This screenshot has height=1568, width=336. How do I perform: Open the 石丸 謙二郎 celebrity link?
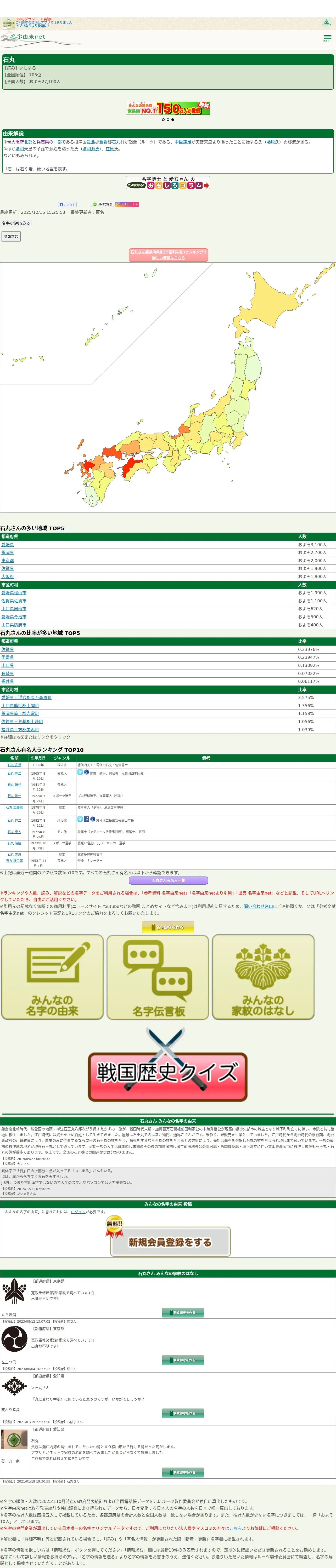click(14, 861)
